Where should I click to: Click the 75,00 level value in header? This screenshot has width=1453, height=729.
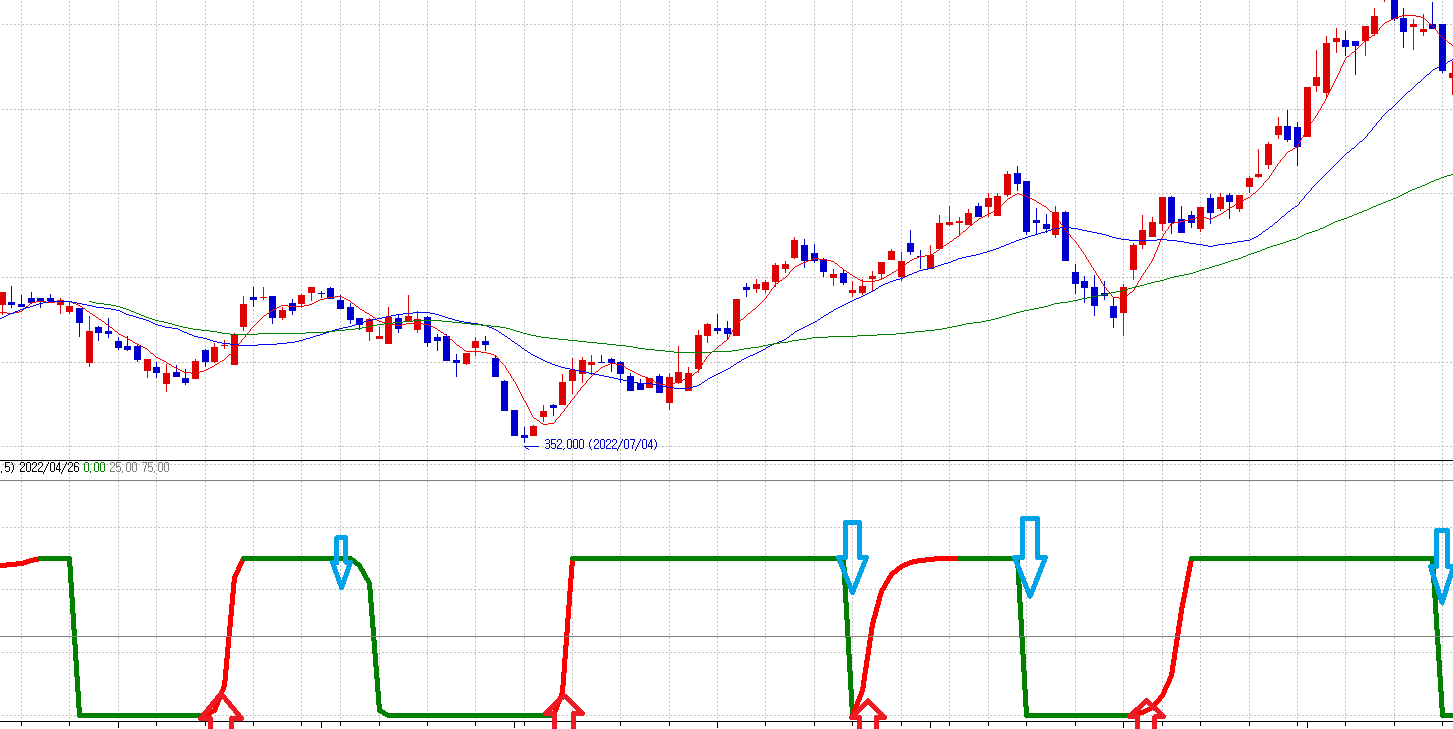click(155, 467)
